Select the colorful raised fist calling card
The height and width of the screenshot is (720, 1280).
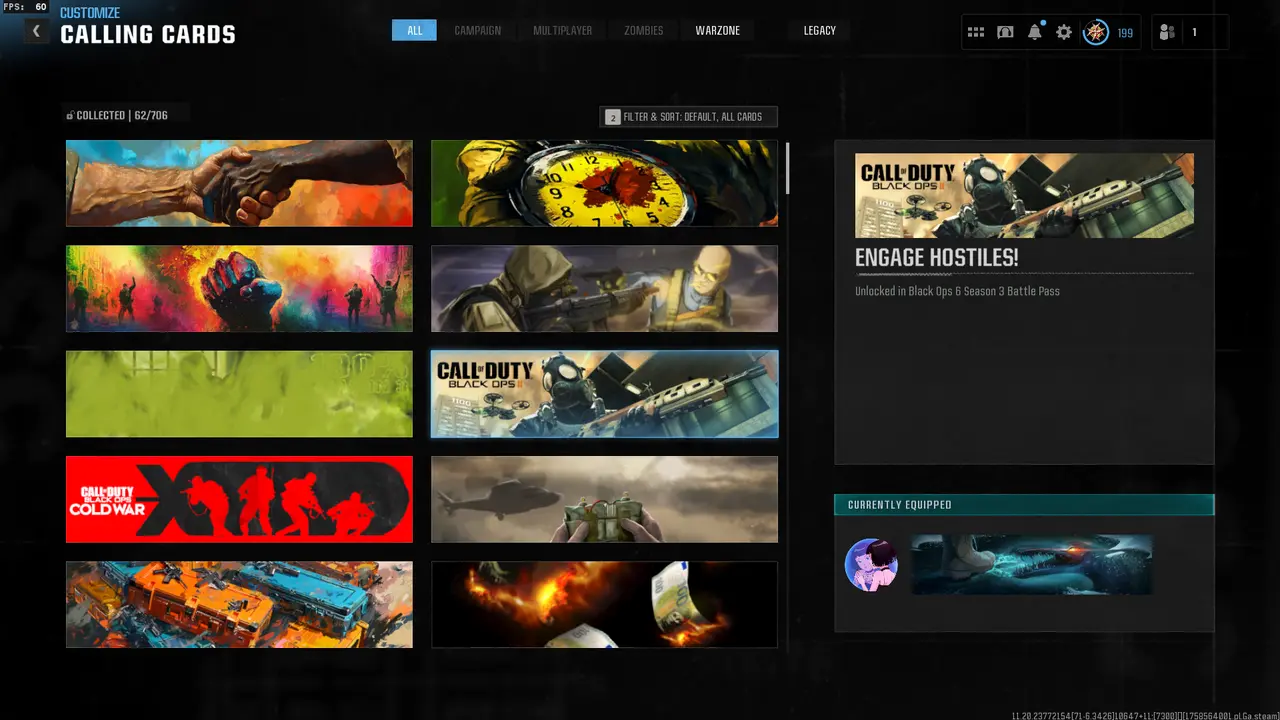(239, 288)
